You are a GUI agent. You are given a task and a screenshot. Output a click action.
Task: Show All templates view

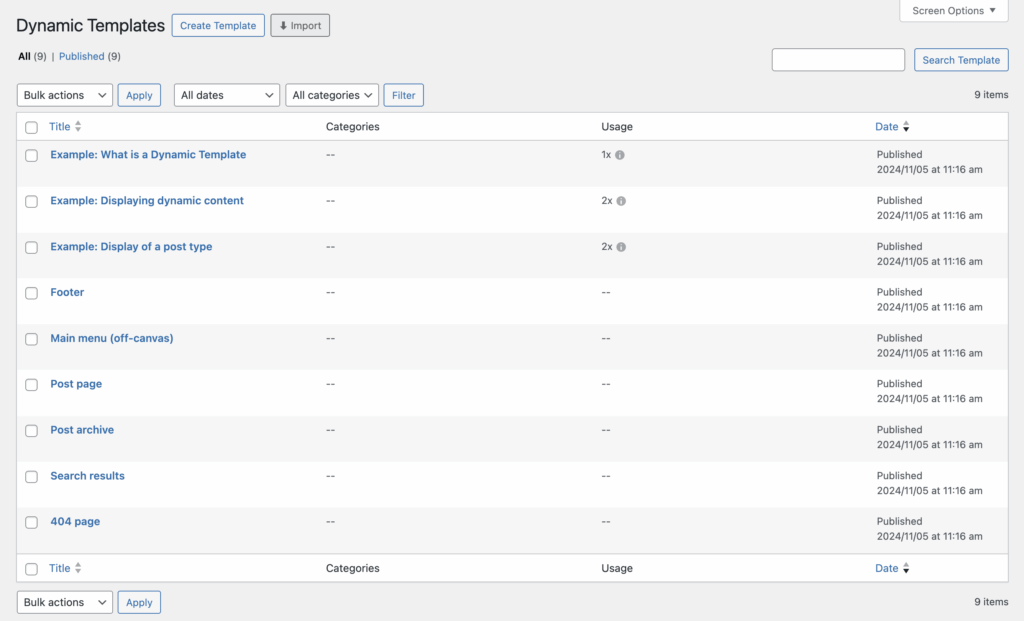click(24, 56)
